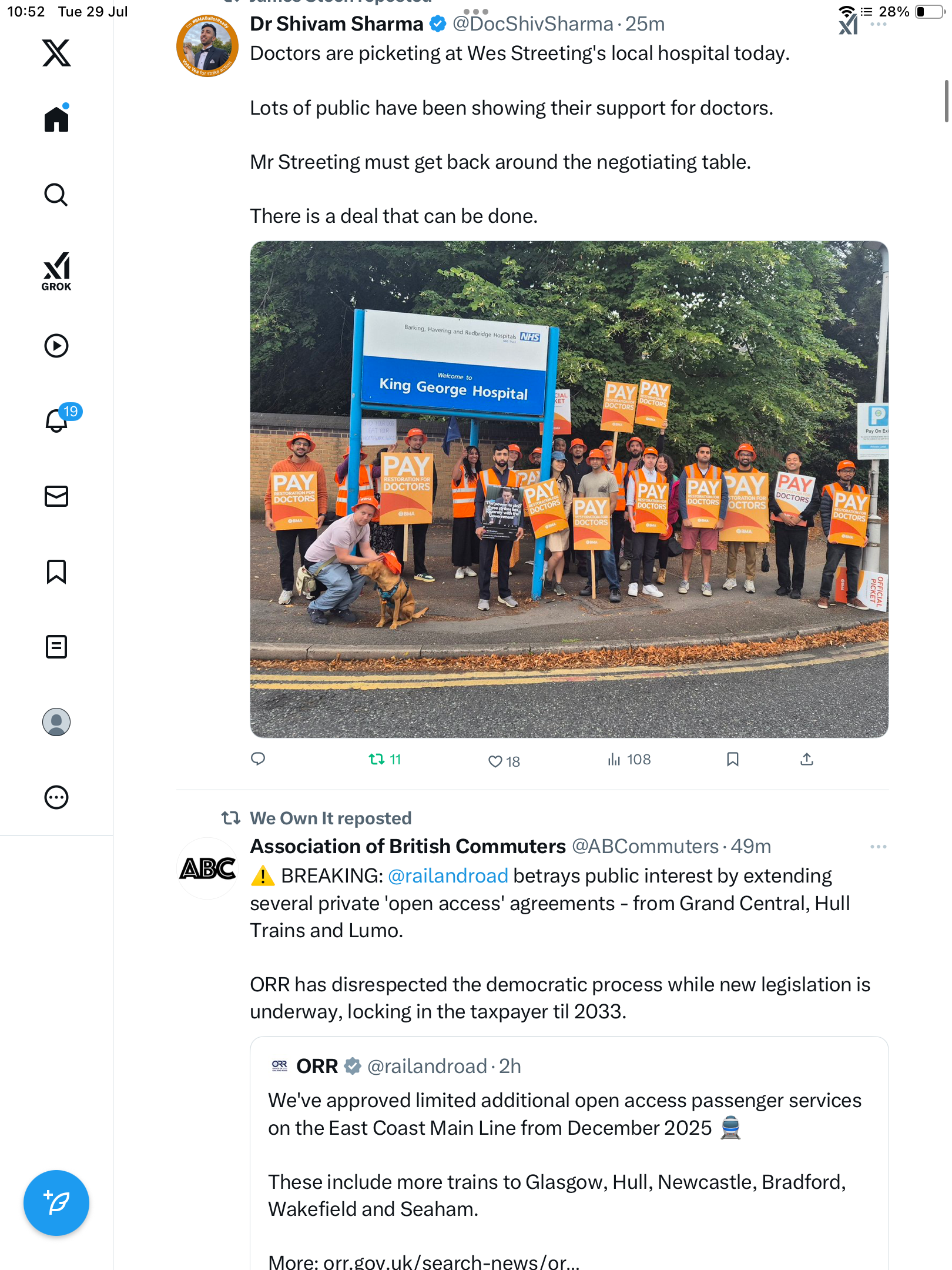952x1270 pixels.
Task: Reply to Dr Shivam Sharma's tweet
Action: point(258,760)
